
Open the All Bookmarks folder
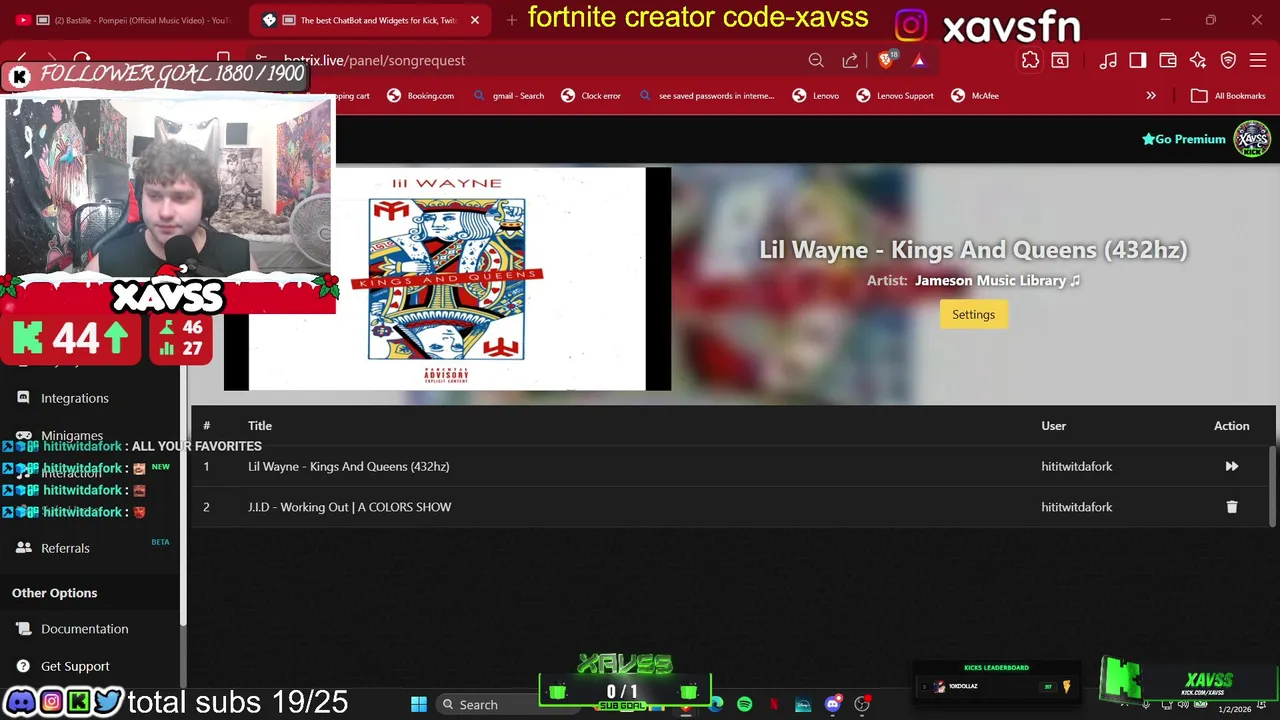1228,96
